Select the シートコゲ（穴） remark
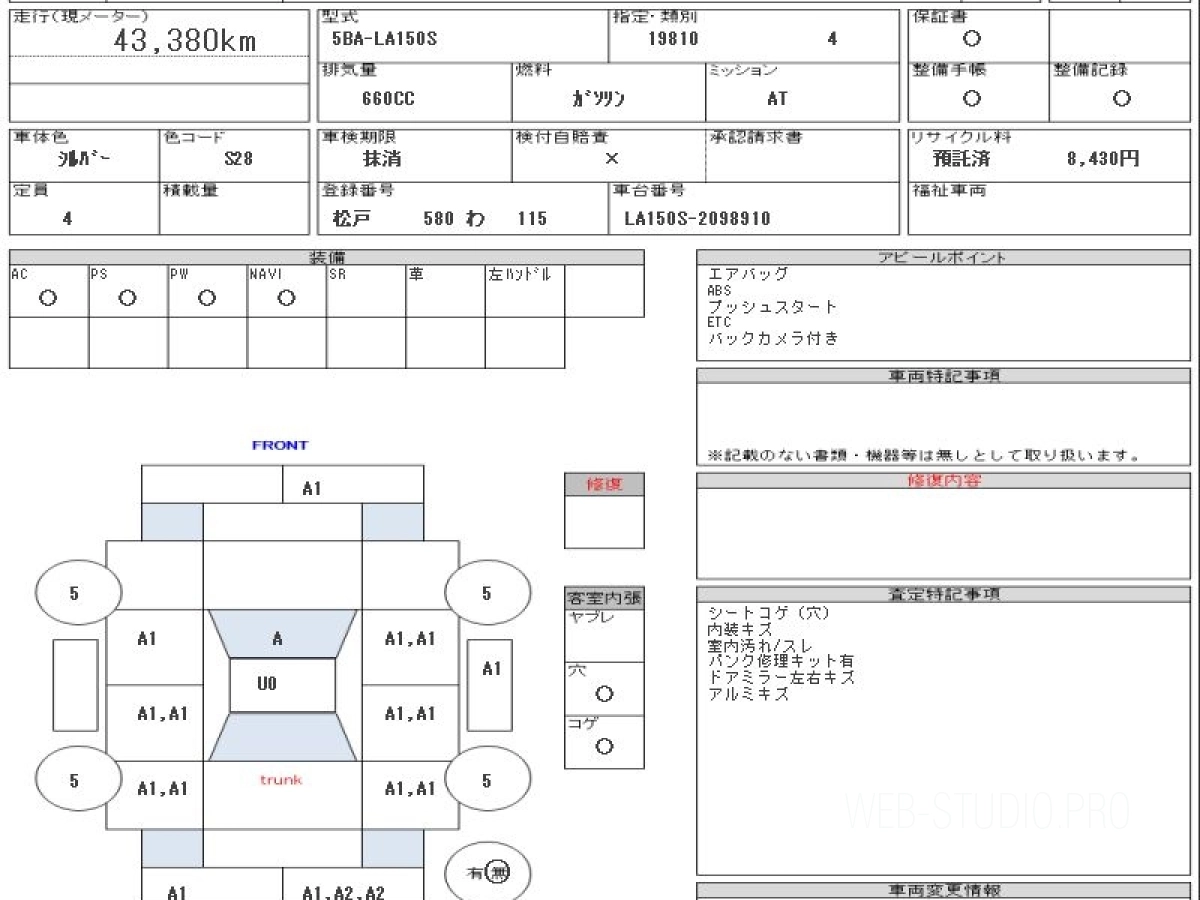 pos(769,613)
